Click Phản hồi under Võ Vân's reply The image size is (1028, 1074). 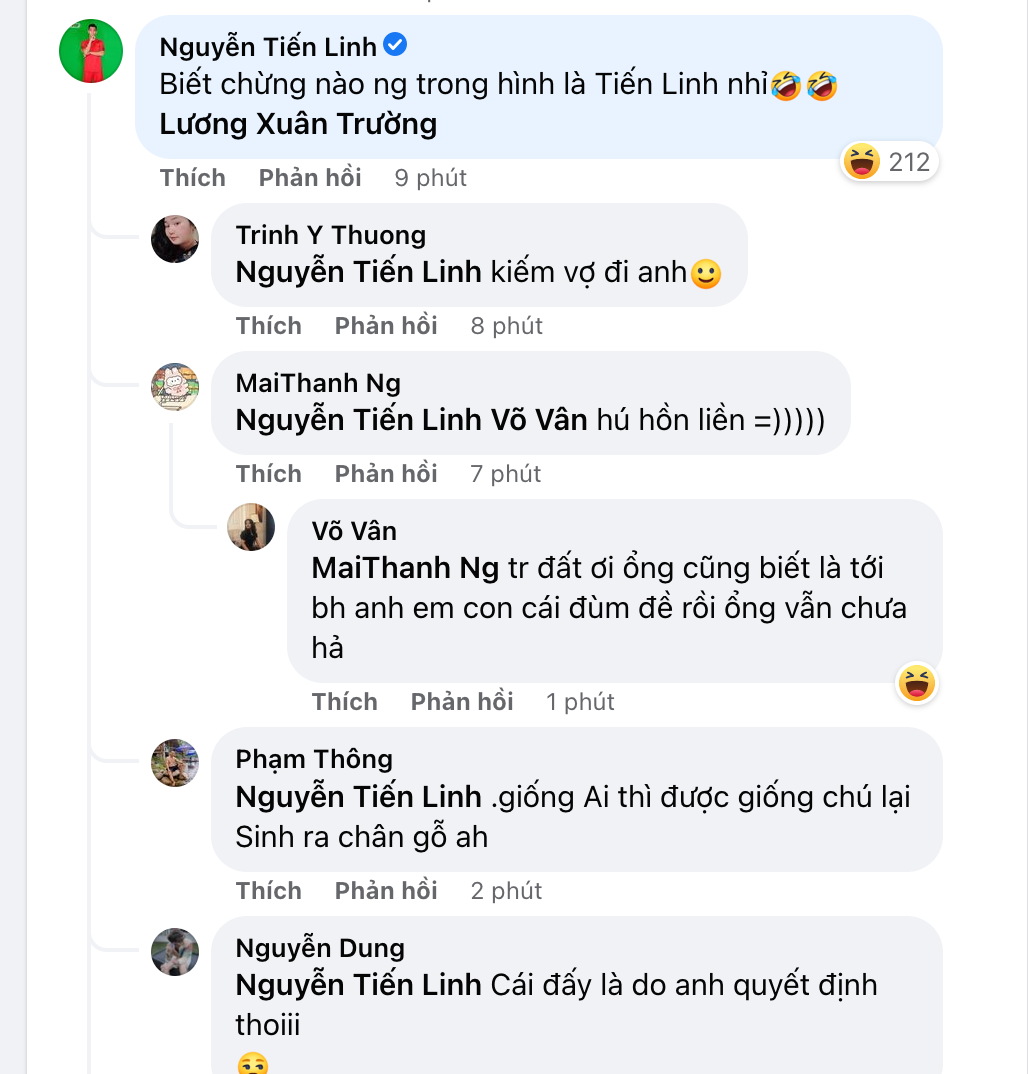point(462,701)
